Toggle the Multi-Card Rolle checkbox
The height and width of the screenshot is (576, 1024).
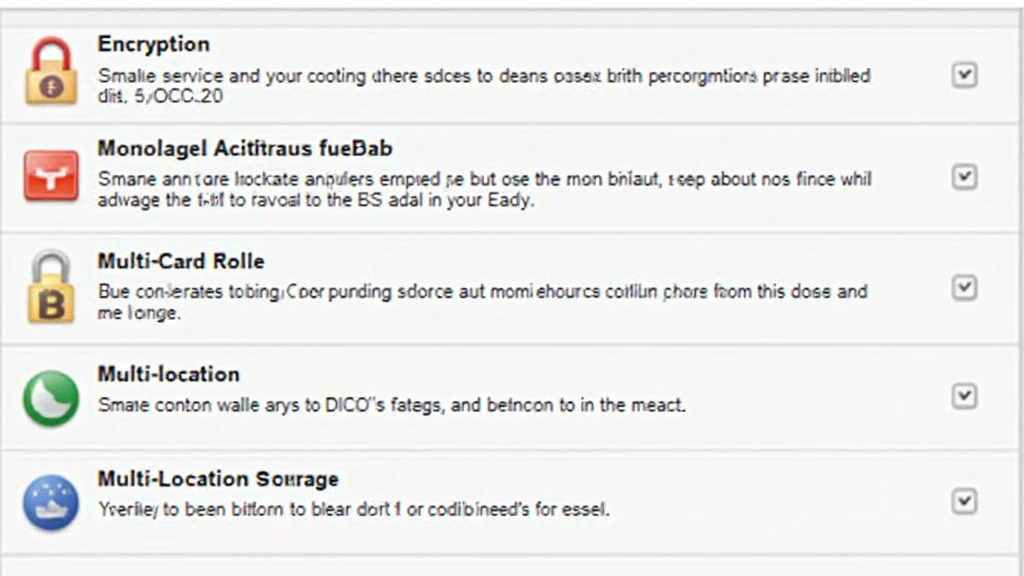[964, 288]
